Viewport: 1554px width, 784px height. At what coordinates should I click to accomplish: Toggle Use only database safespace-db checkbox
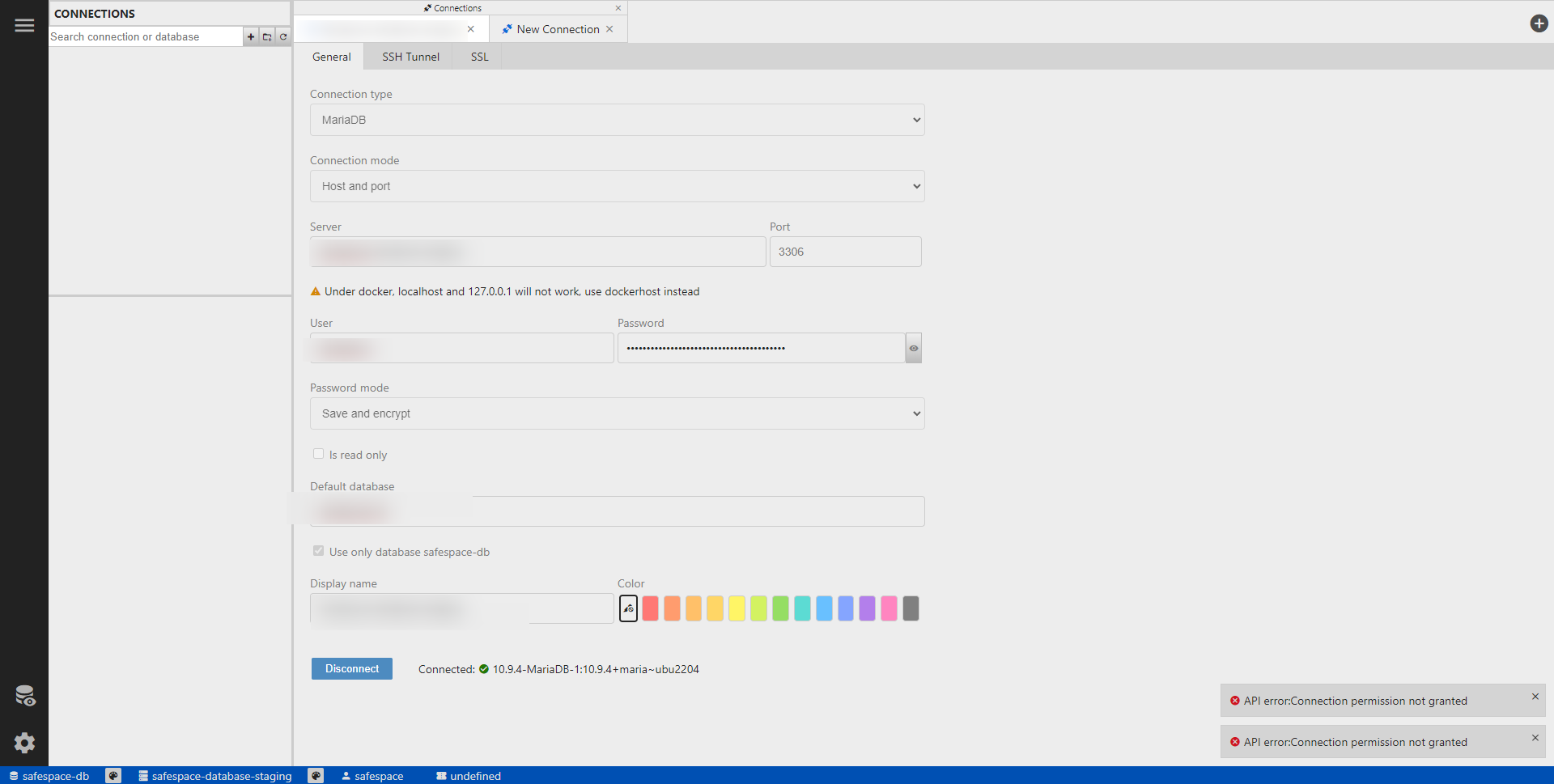(318, 551)
